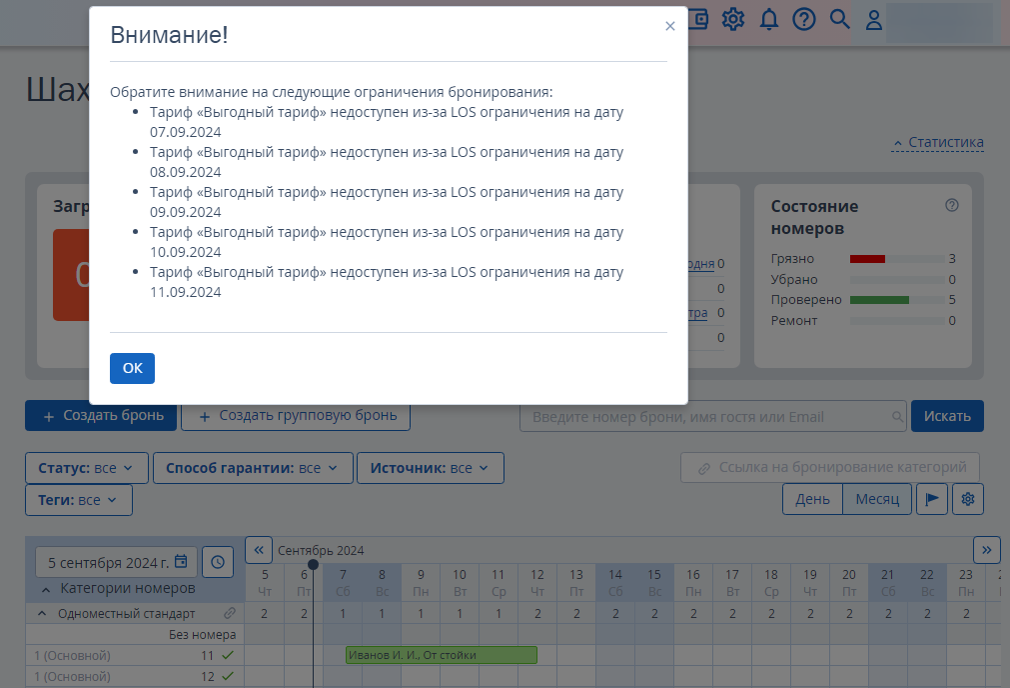Open search magnifier in top bar
Viewport: 1010px width, 688px height.
[839, 19]
